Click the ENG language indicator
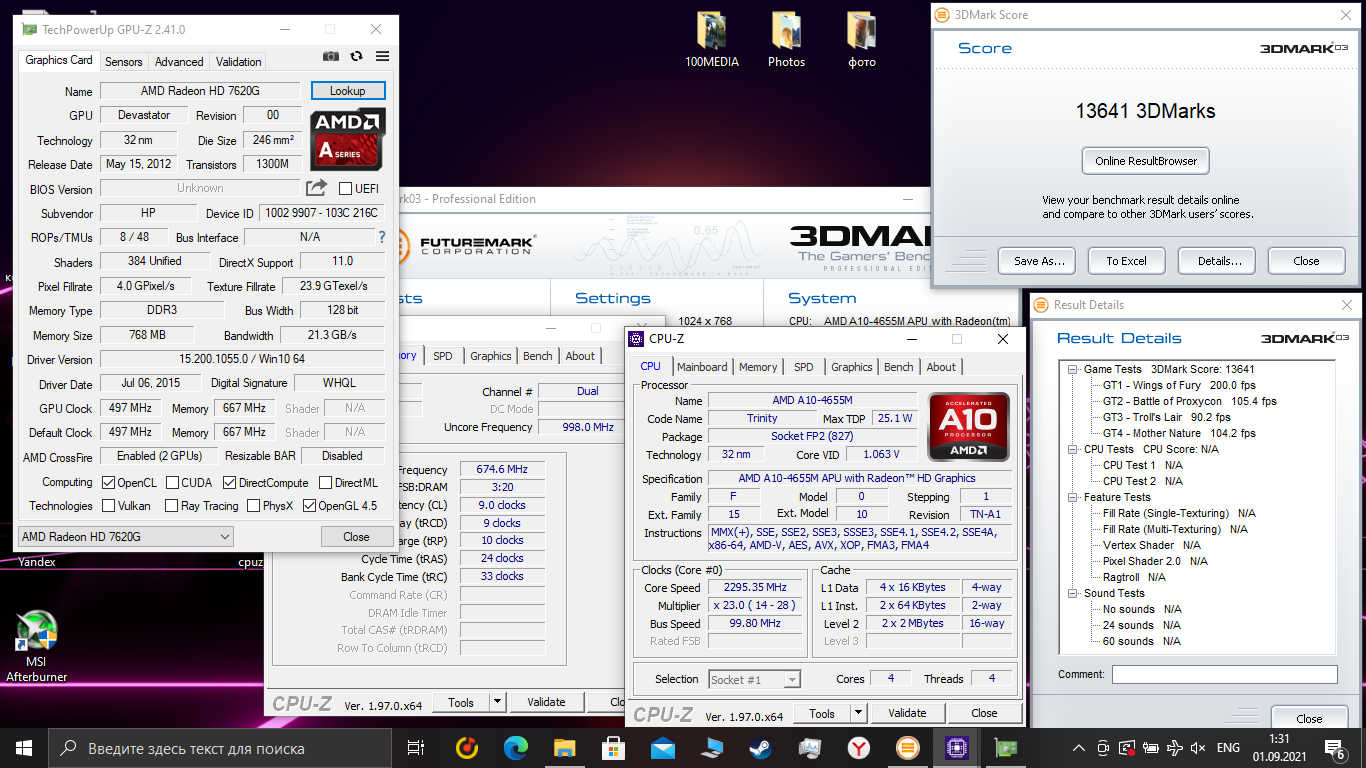 point(1228,747)
